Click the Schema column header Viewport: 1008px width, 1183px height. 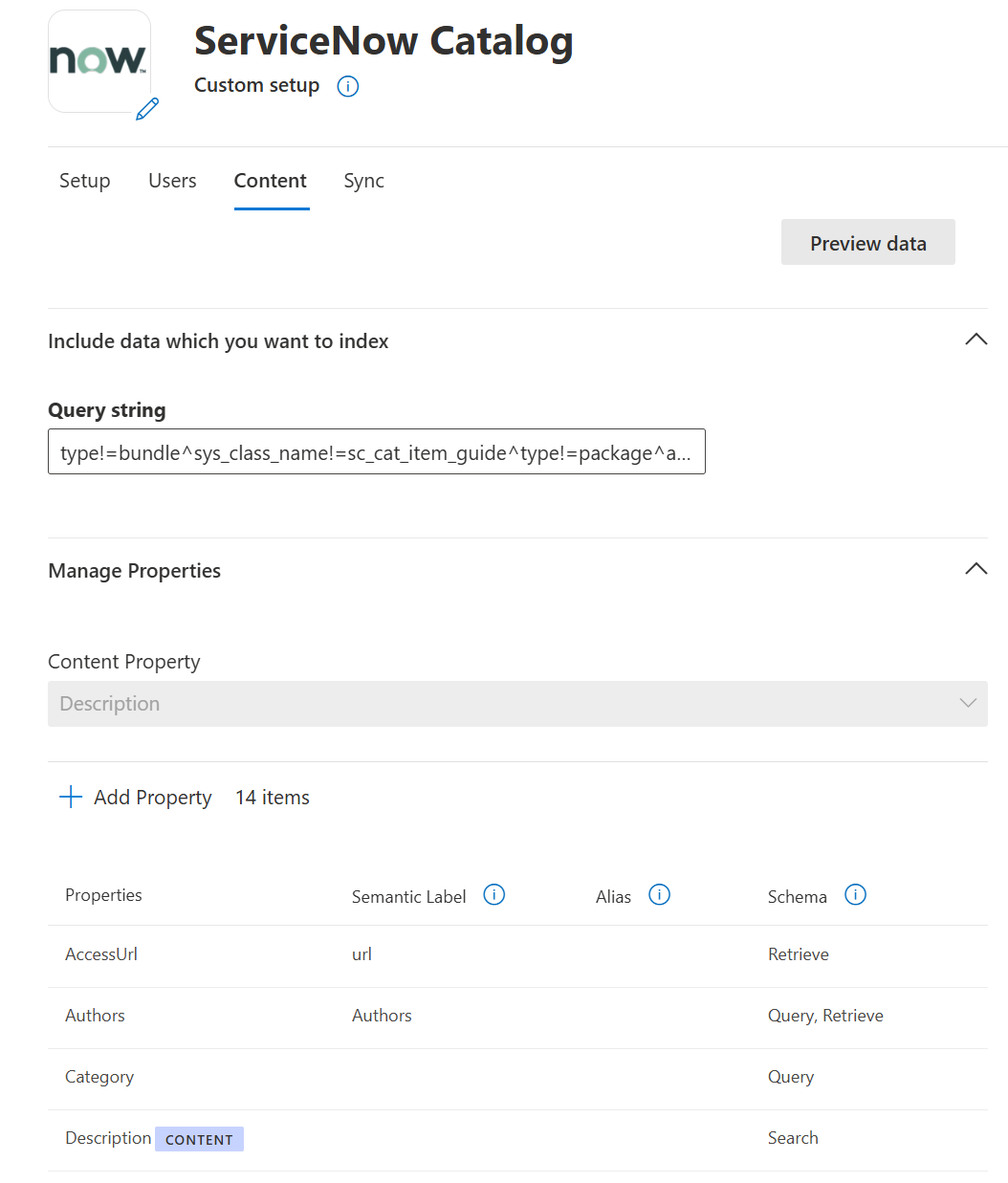[x=797, y=897]
